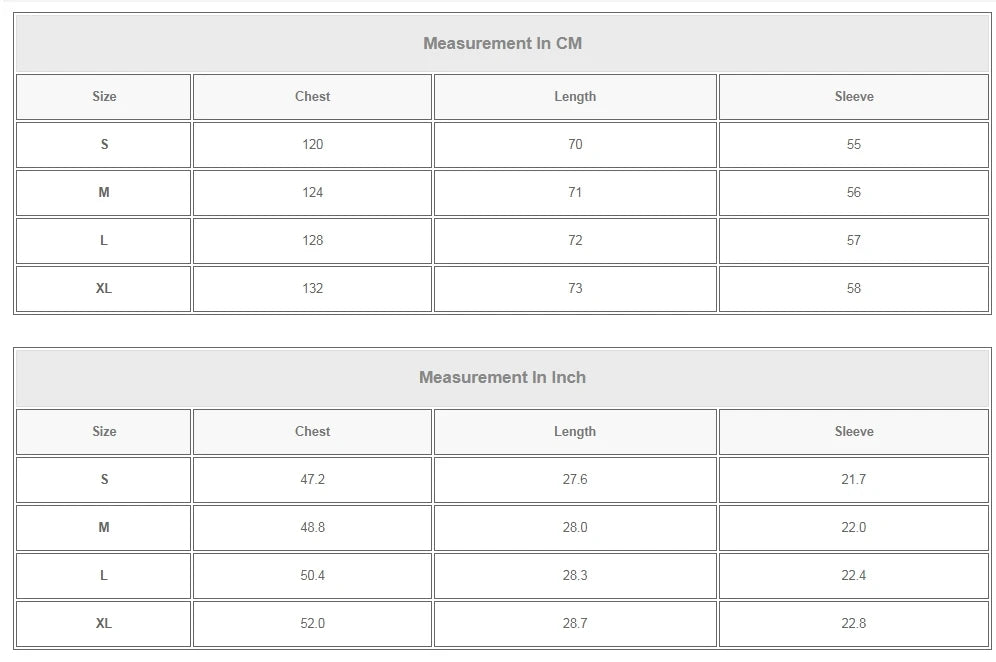This screenshot has height=662, width=996.
Task: Click the "Measurement In CM" table title
Action: click(502, 43)
